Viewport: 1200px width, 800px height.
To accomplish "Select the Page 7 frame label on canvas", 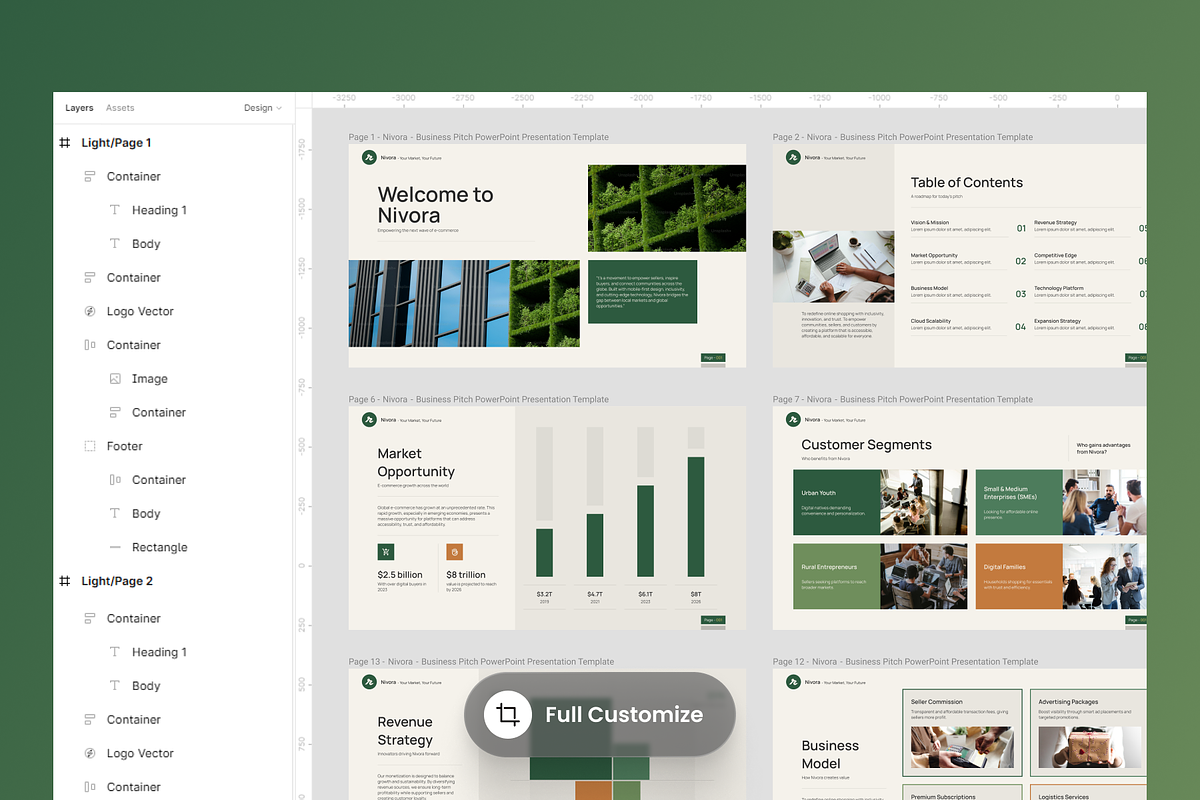I will coord(903,399).
